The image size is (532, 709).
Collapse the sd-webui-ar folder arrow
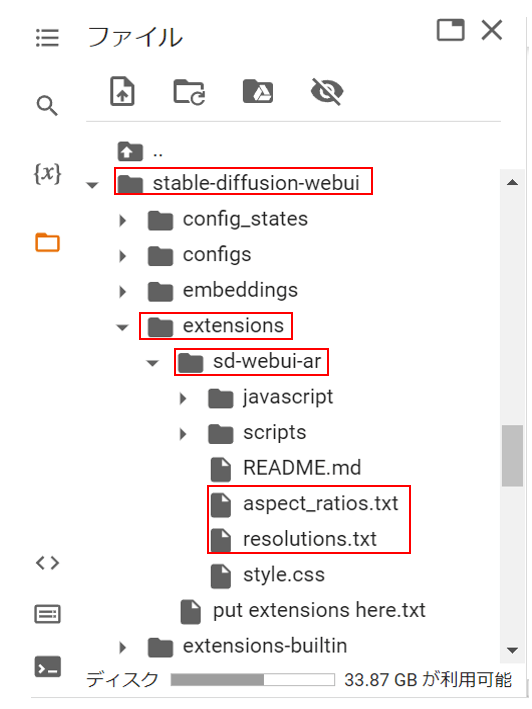click(153, 363)
